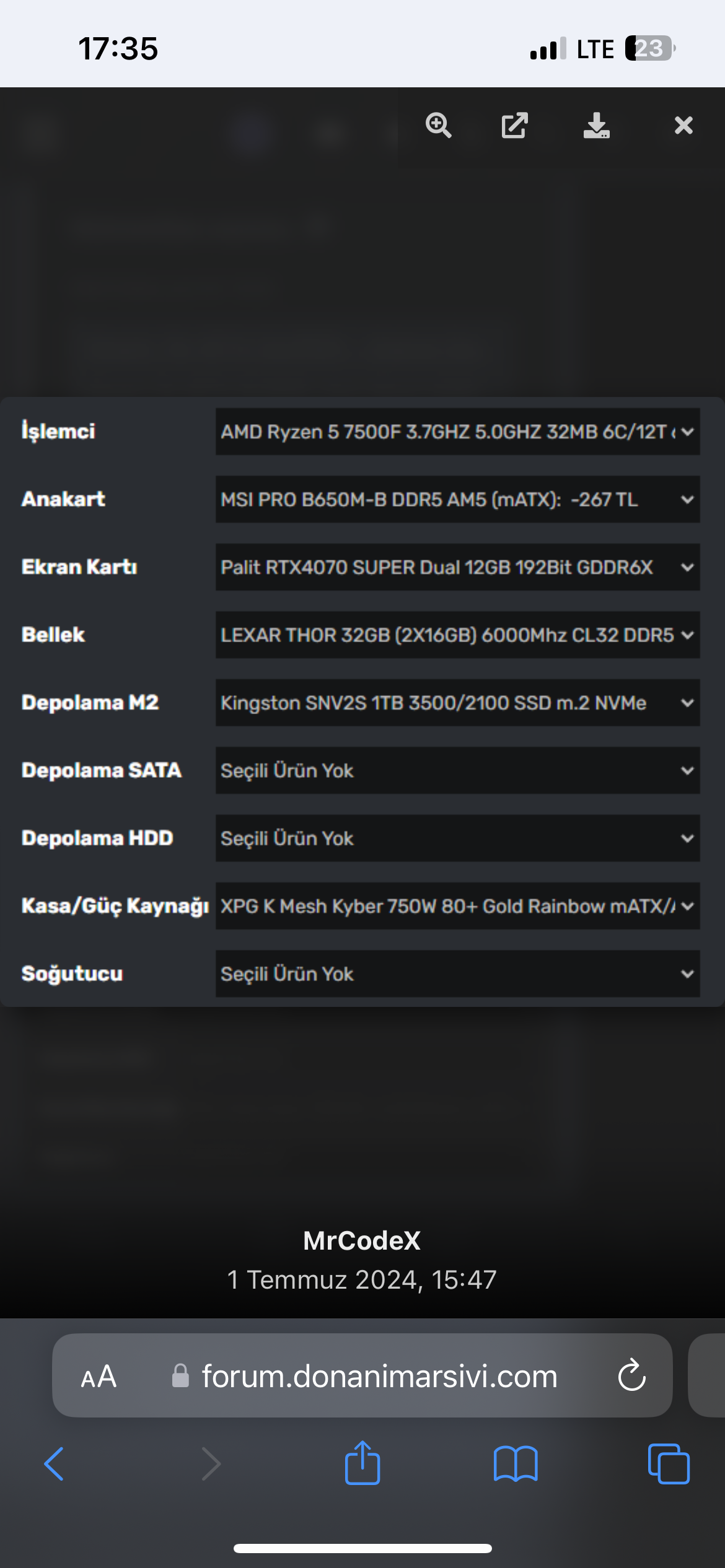Expand the İşlemci processor dropdown
The height and width of the screenshot is (1568, 725).
[x=457, y=432]
